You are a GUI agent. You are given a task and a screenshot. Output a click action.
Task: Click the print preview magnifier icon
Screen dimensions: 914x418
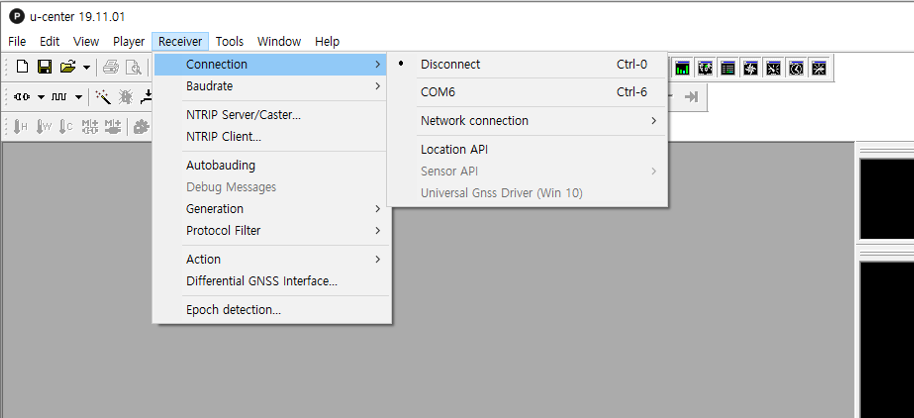pos(134,68)
